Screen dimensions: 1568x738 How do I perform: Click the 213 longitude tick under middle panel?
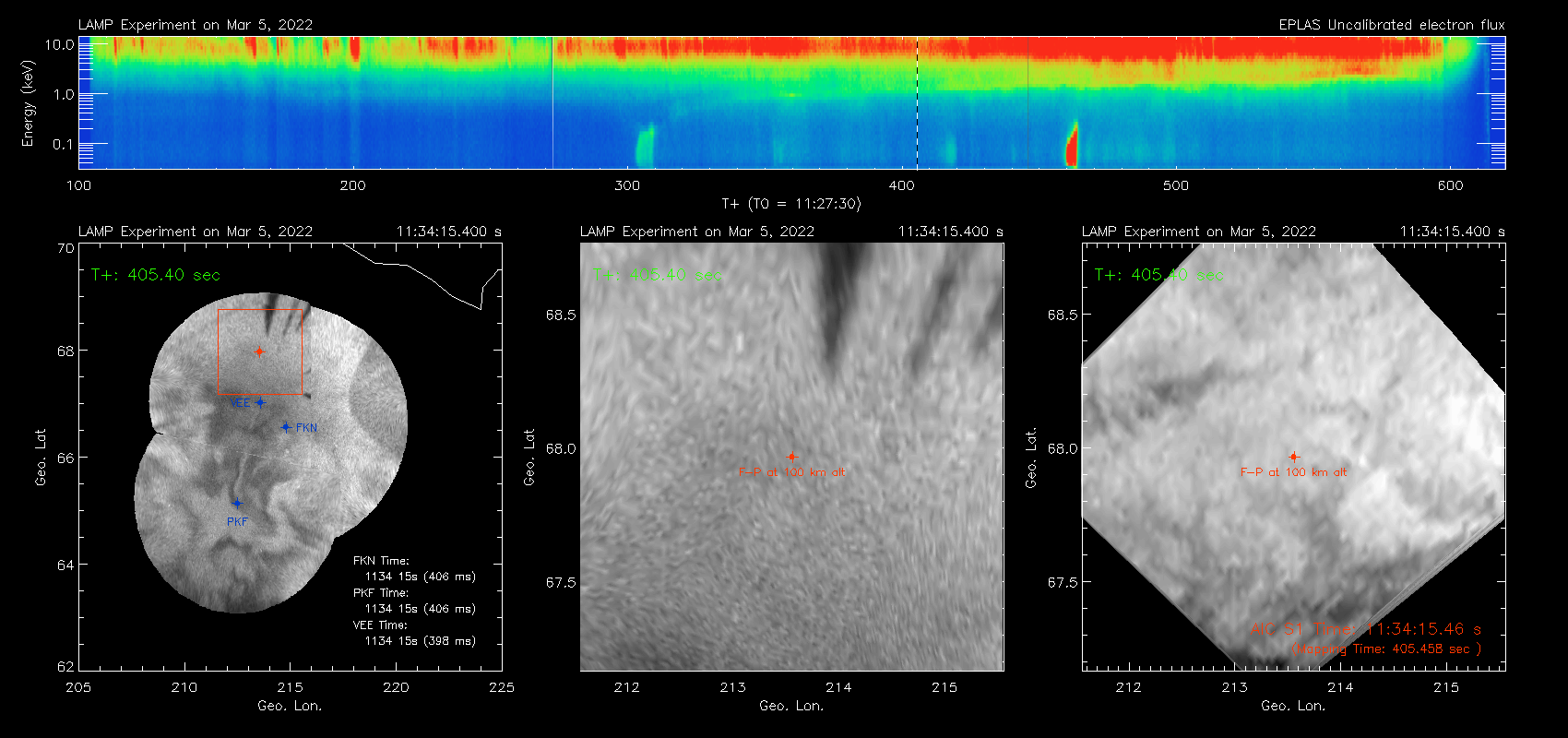(x=733, y=687)
